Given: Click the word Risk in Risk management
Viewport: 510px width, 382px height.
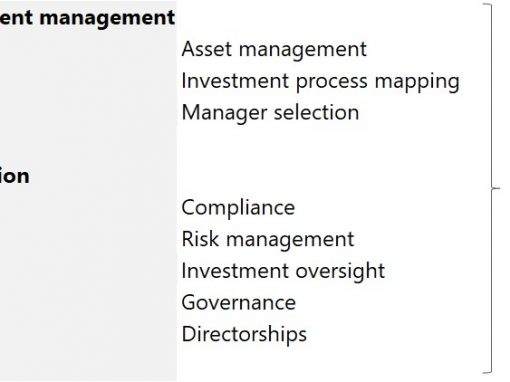Looking at the screenshot, I should point(200,239).
